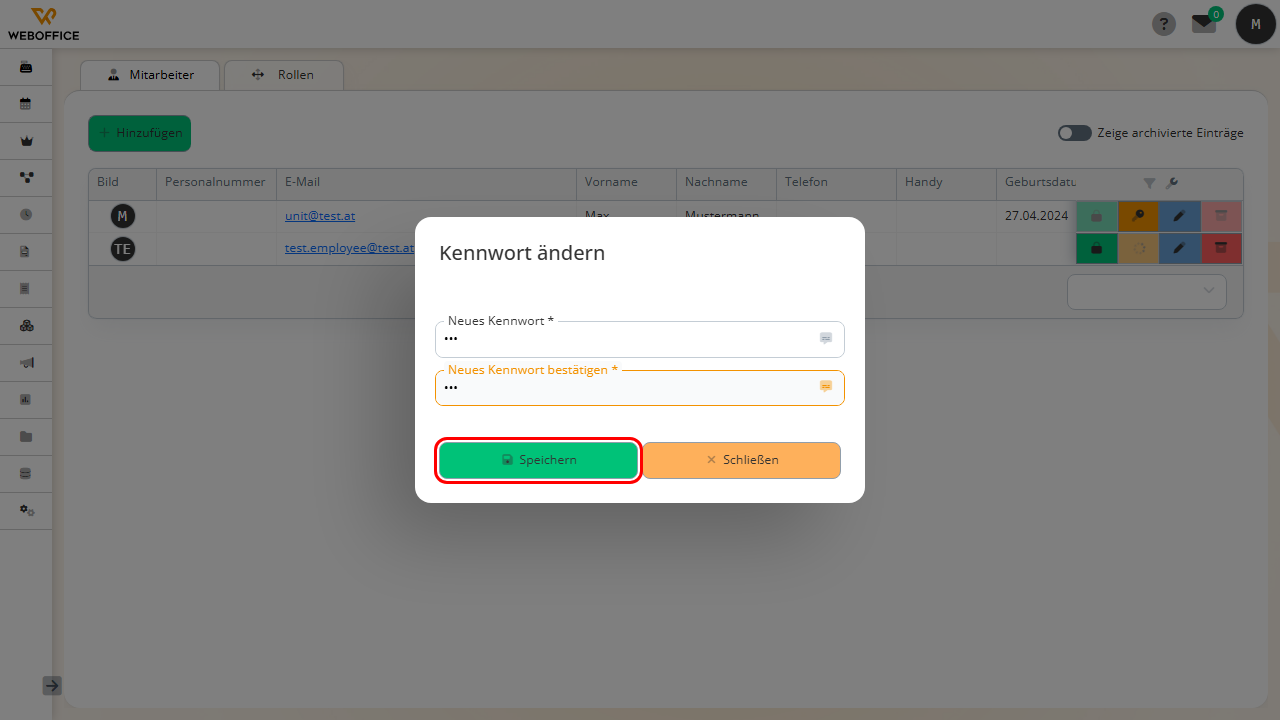Image resolution: width=1280 pixels, height=720 pixels.
Task: Open the clock icon in the sidebar
Action: coord(26,214)
